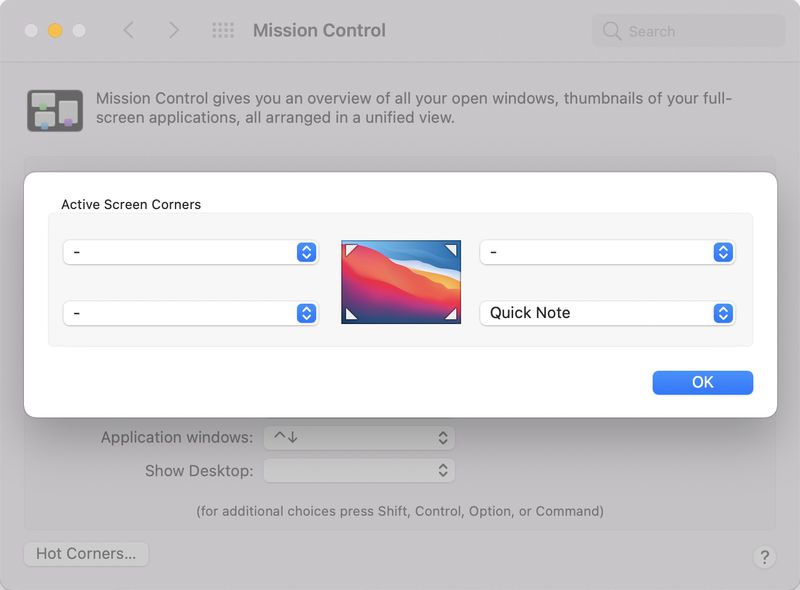Click the Hot Corners… button

click(x=86, y=554)
